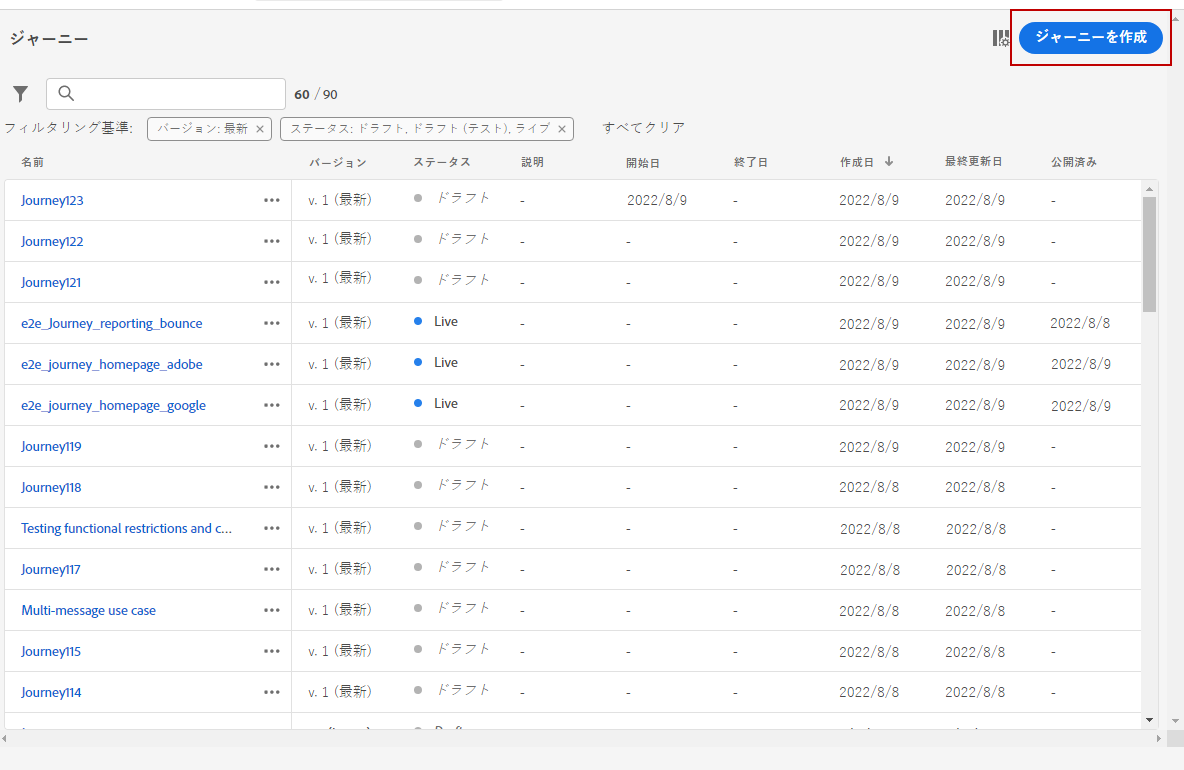
Task: Click the ジャーニーを作成 button
Action: (1090, 38)
